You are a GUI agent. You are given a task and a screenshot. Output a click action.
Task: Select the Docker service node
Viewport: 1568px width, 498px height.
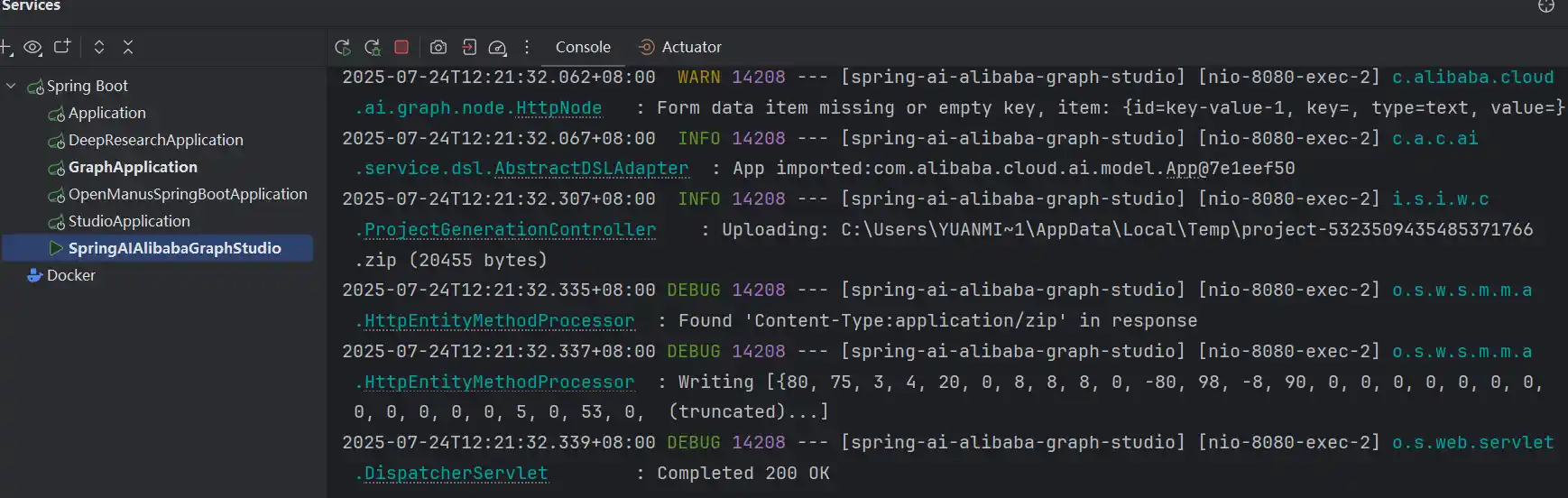(70, 275)
